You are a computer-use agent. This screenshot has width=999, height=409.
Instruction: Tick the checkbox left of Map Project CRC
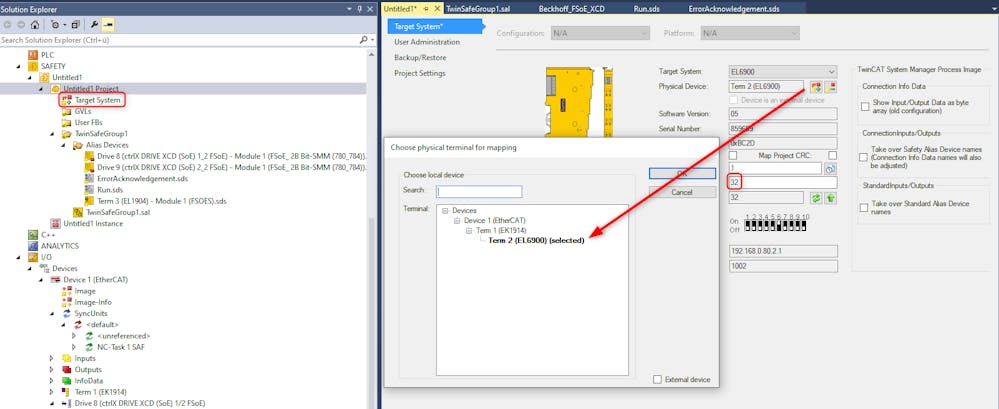coord(733,155)
